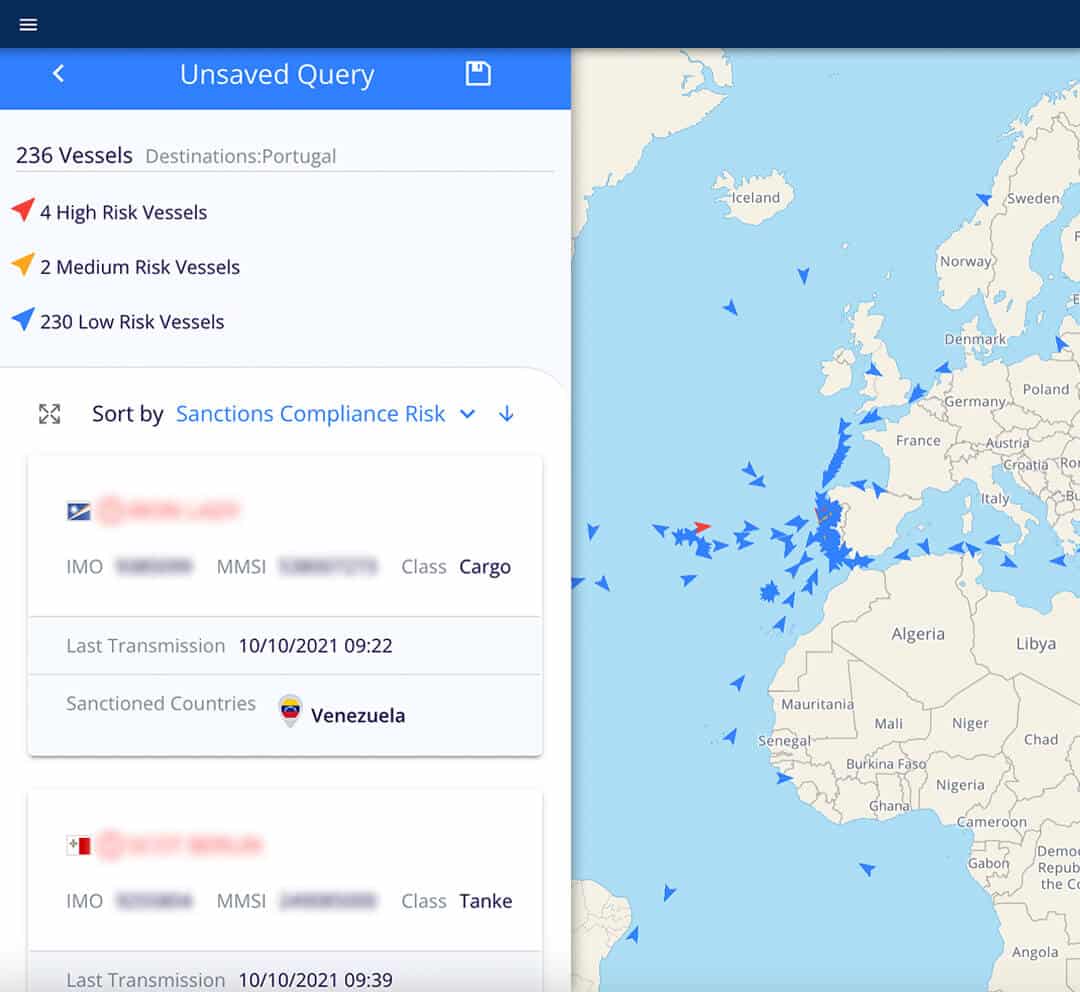Filter by 4 High Risk Vessels

pyautogui.click(x=123, y=212)
